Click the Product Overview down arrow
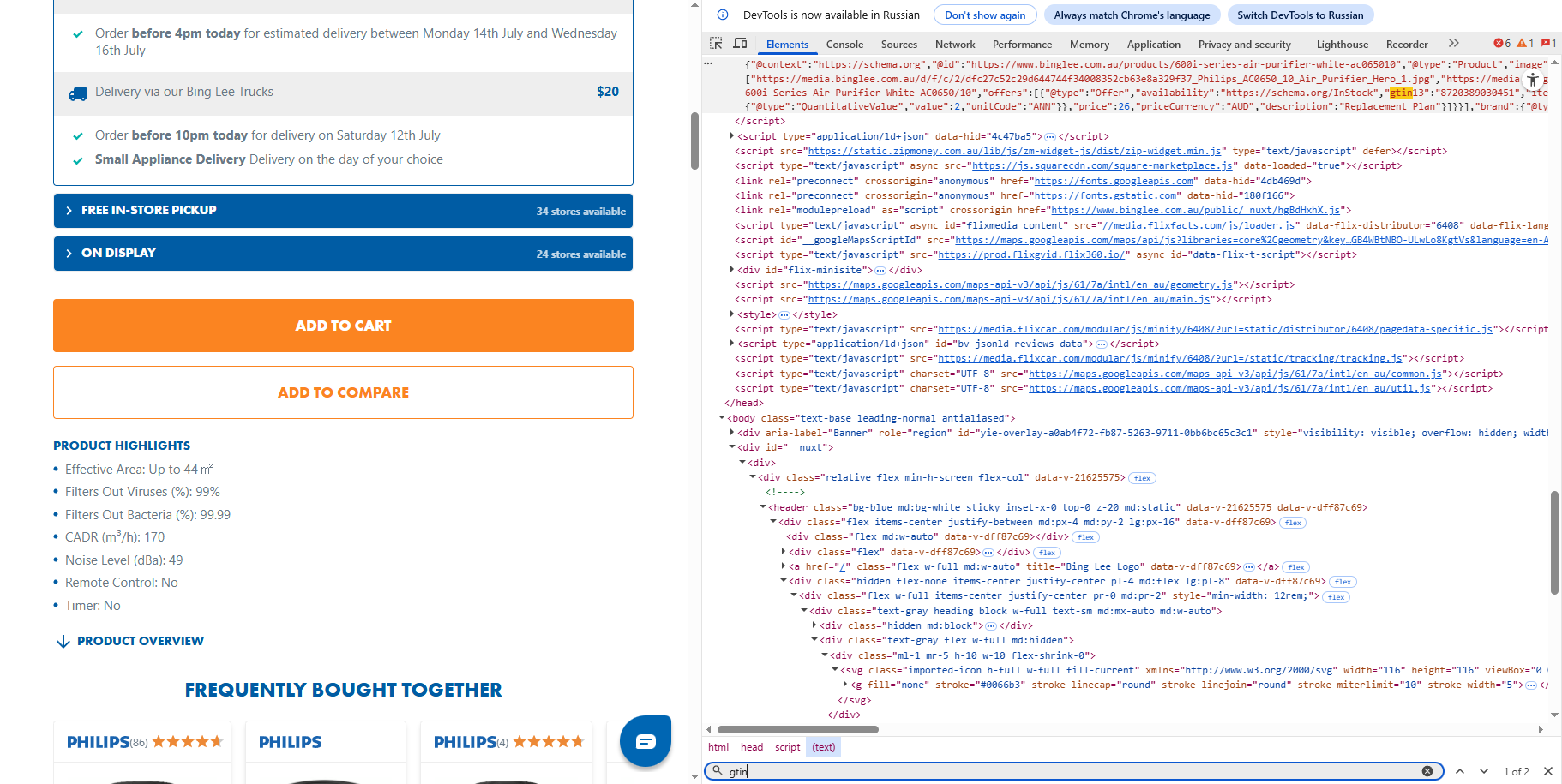This screenshot has width=1562, height=784. tap(63, 642)
